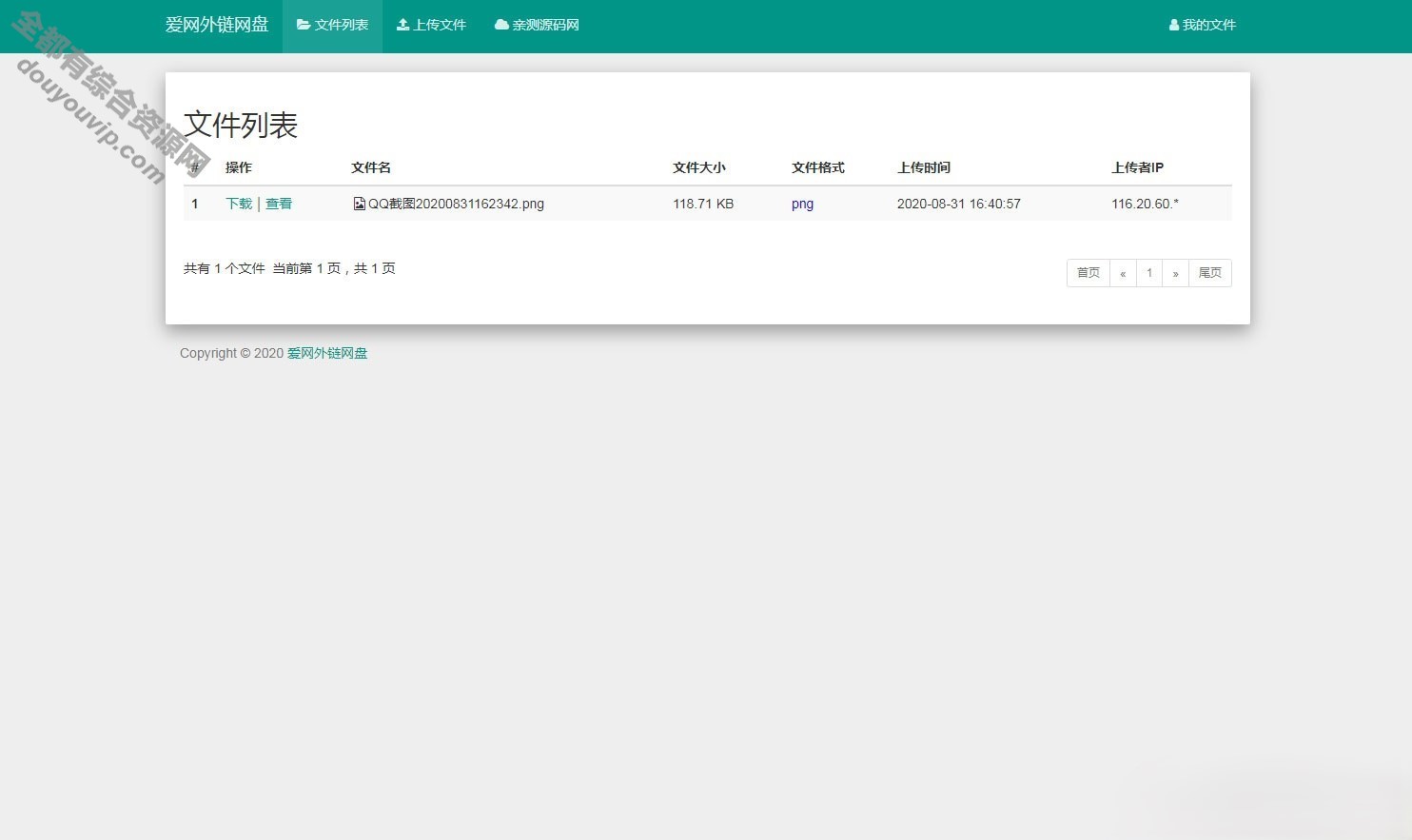Go to 尾页 pagination button

(1210, 273)
